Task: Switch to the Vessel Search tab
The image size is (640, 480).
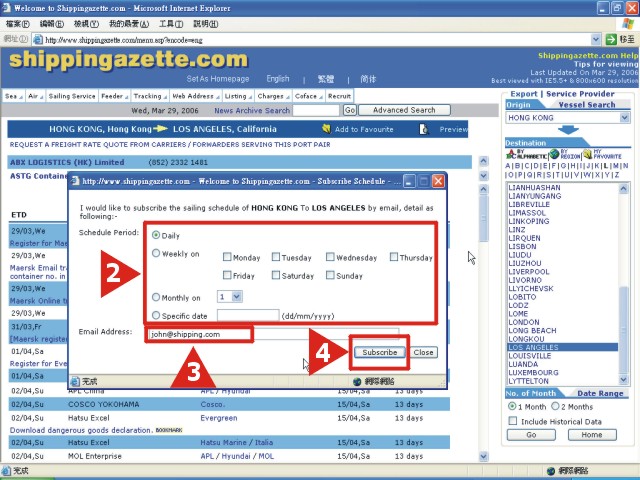Action: (x=587, y=105)
